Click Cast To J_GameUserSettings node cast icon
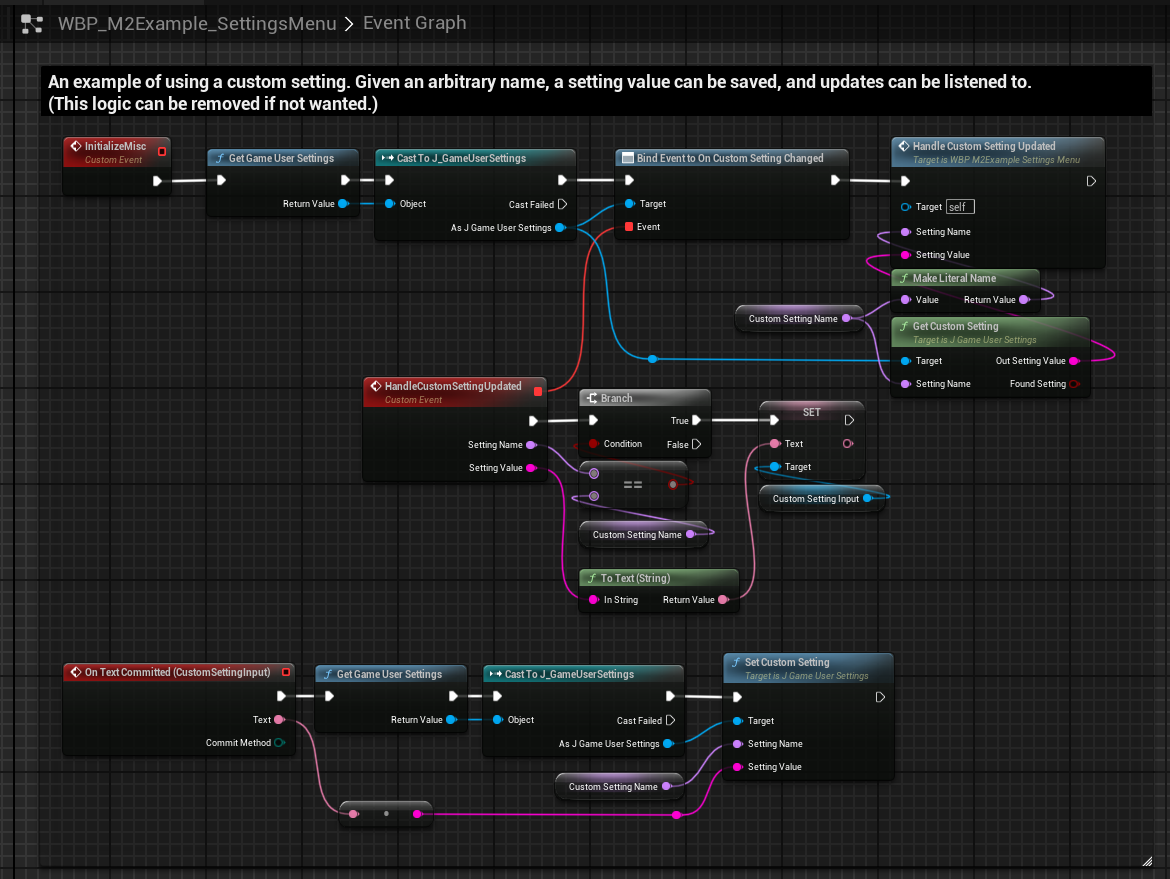 pos(387,158)
